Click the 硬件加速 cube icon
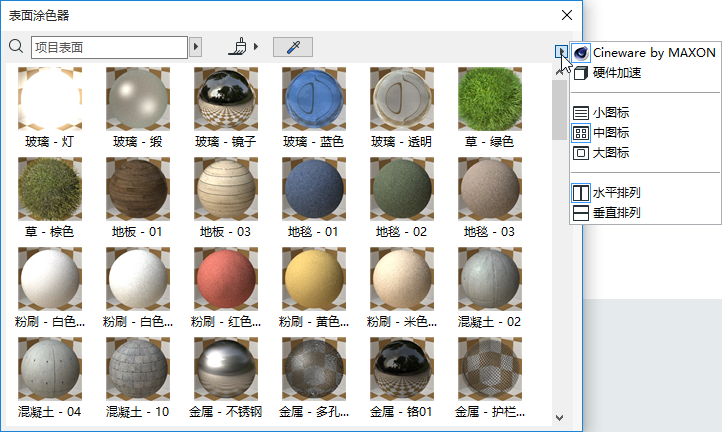 [x=581, y=73]
